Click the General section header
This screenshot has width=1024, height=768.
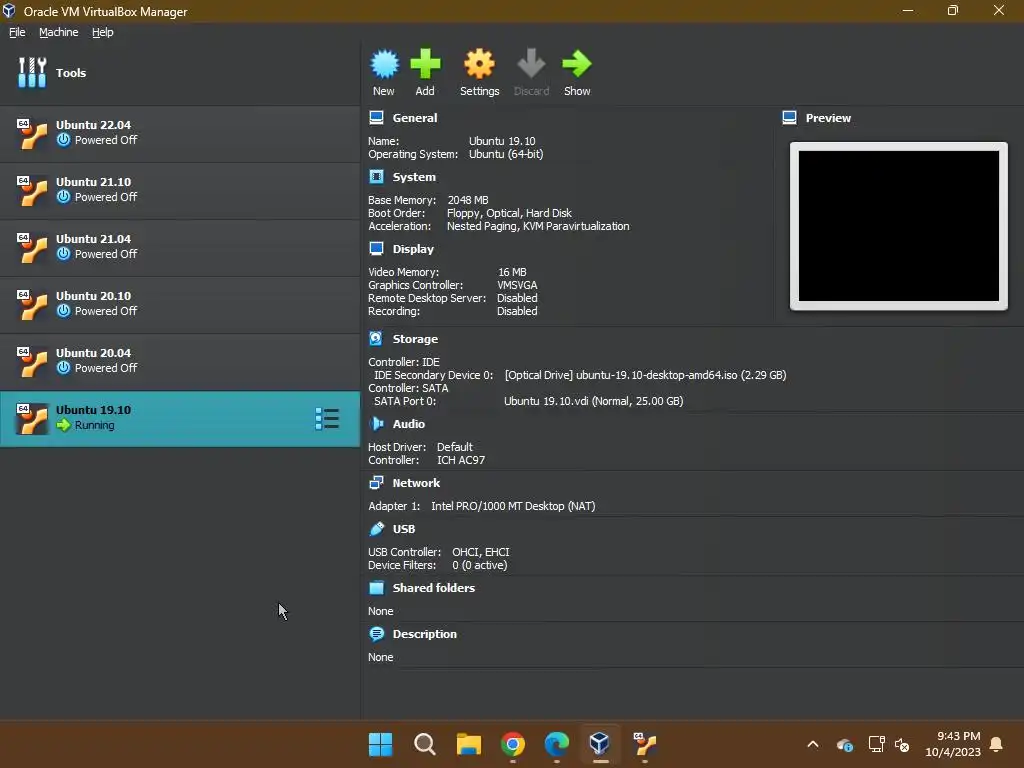(415, 118)
